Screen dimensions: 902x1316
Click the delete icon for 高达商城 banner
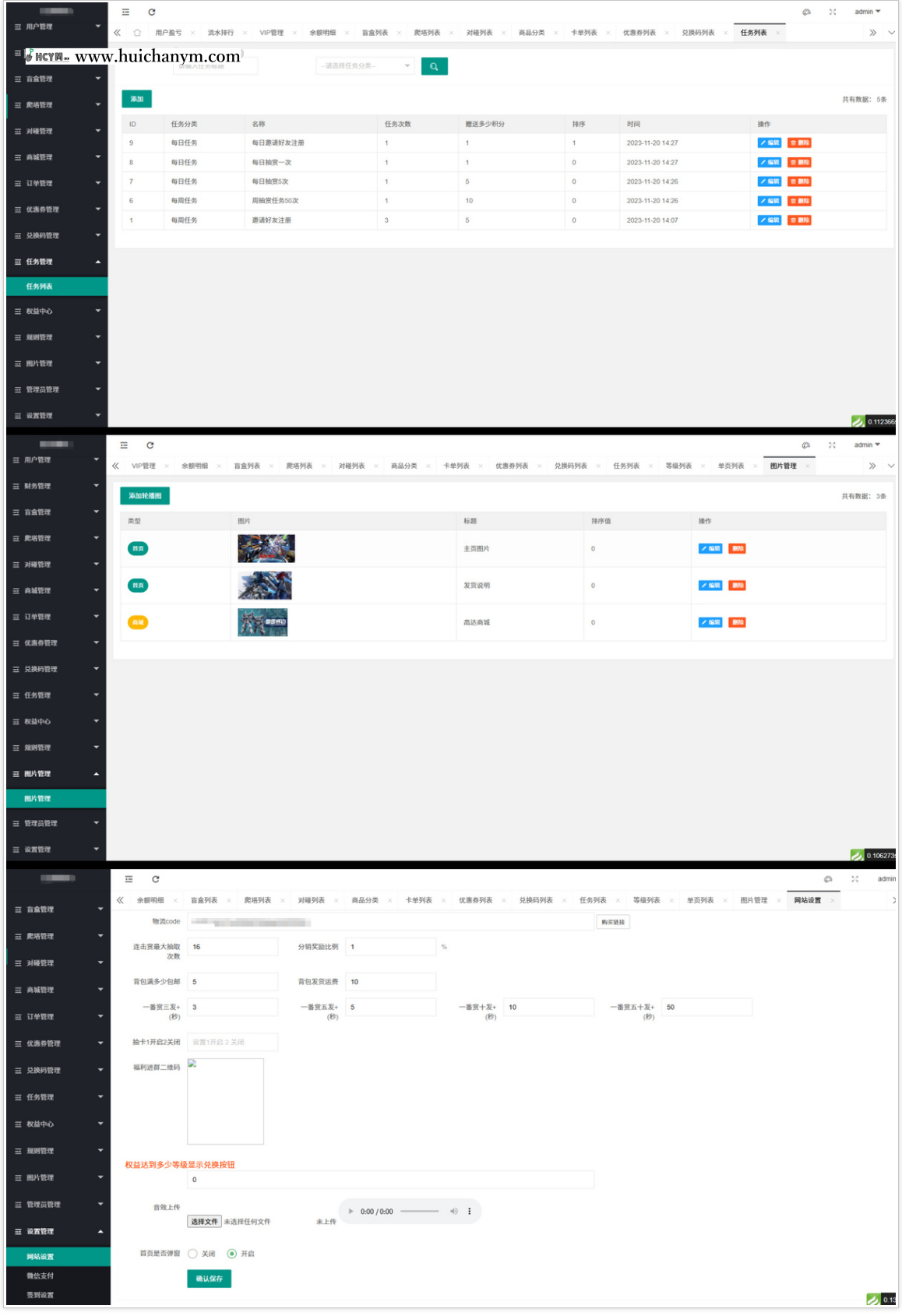pyautogui.click(x=737, y=622)
